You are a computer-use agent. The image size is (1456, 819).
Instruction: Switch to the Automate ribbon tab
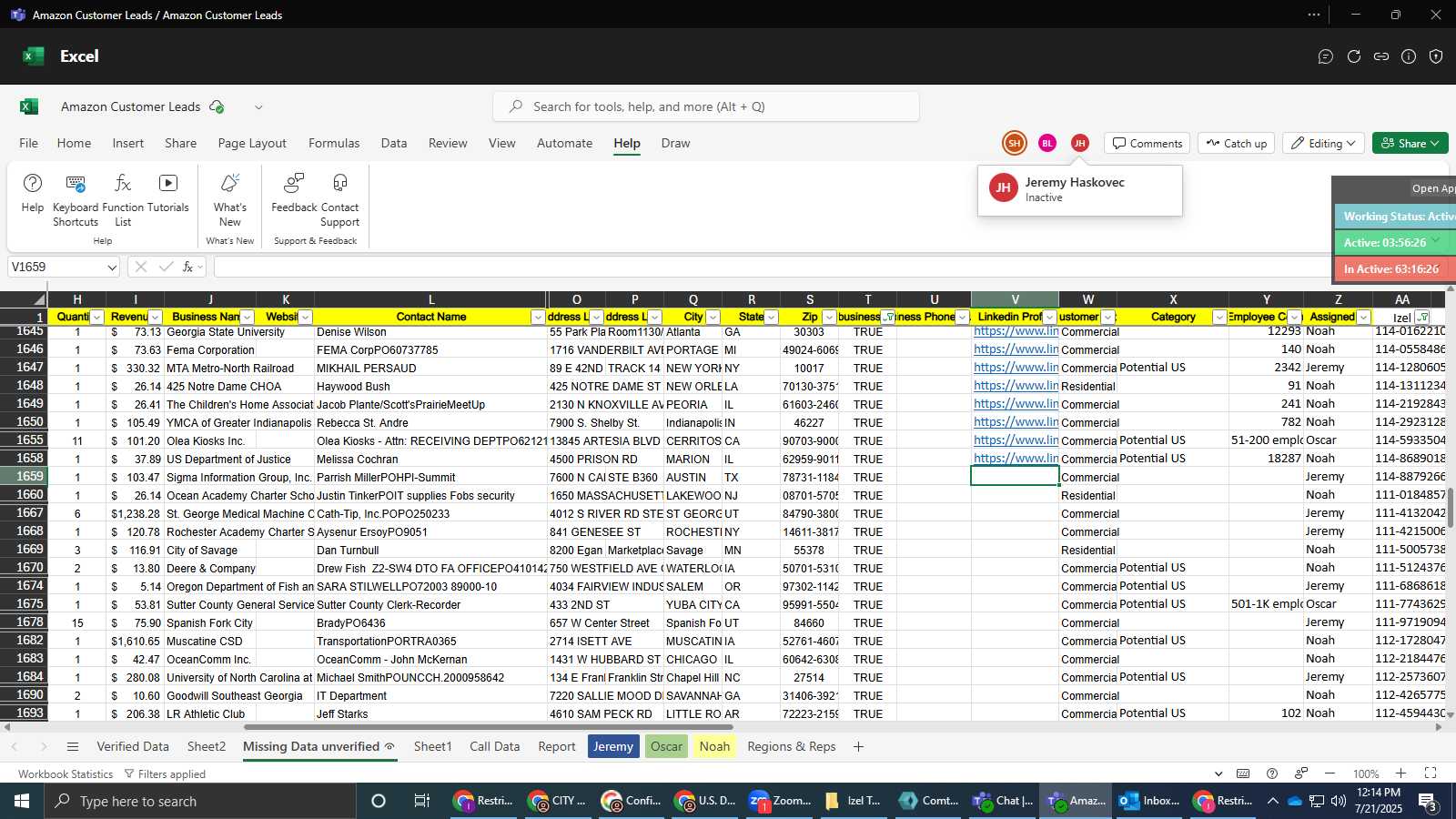coord(564,143)
